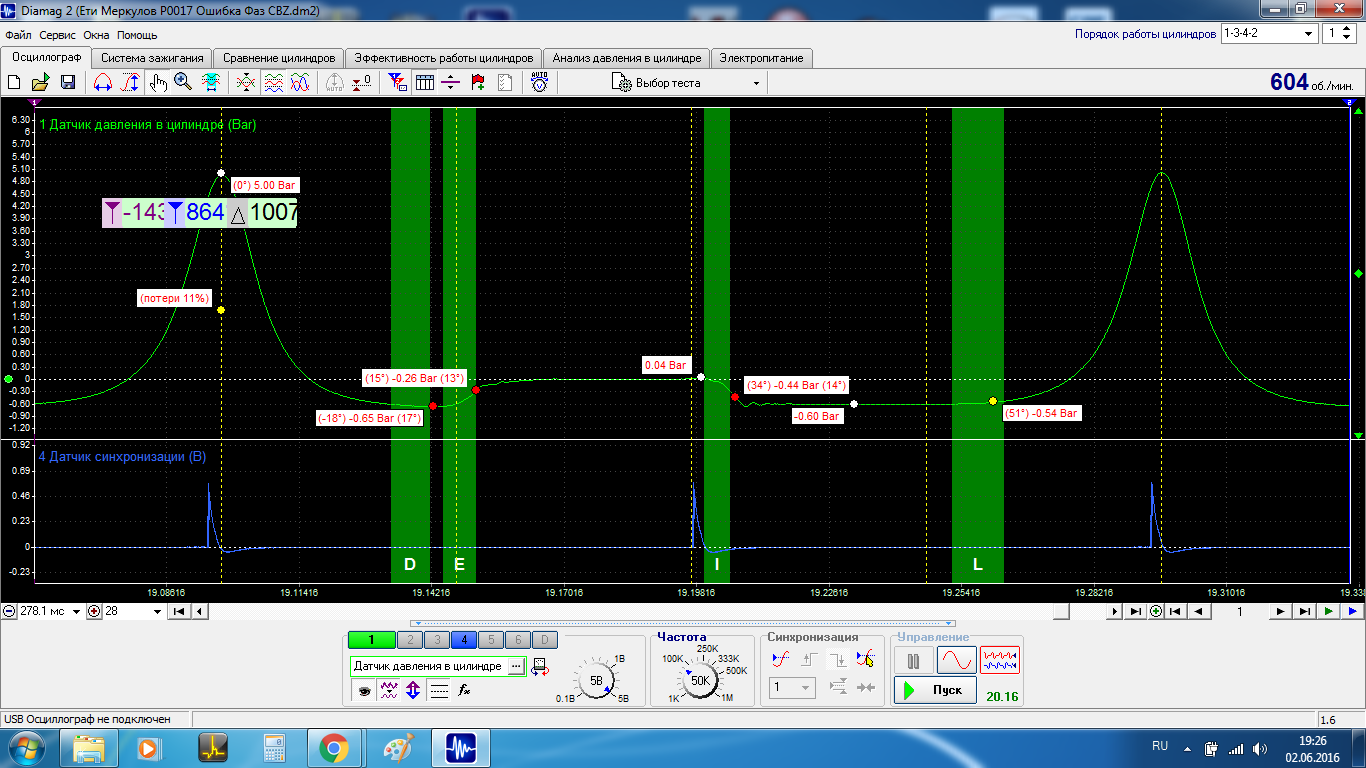Screen dimensions: 1366x768
Task: Click the manual trigger cursor icon
Action: point(866,658)
